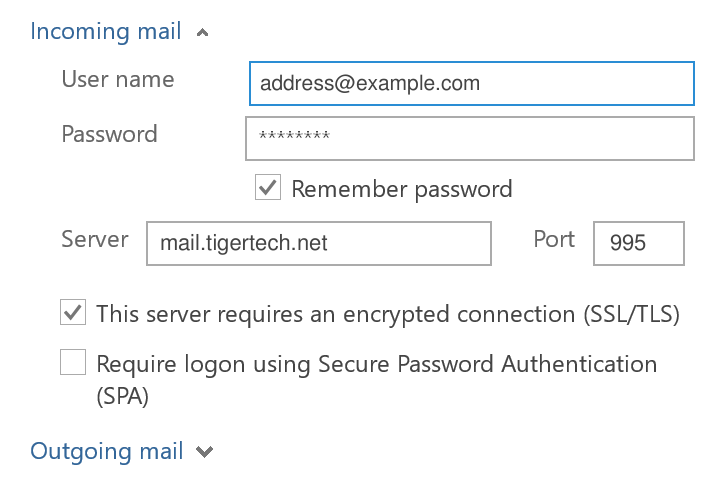The image size is (728, 491).
Task: Click the User name label
Action: (118, 80)
